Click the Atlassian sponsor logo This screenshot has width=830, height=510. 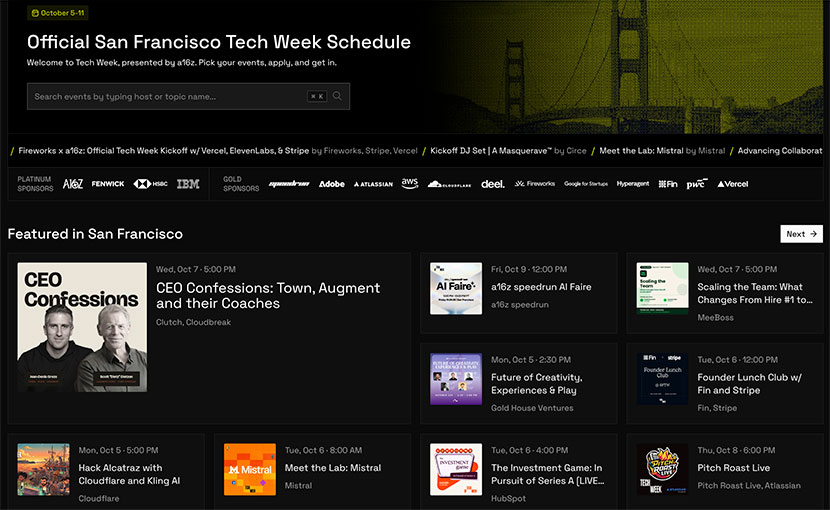(x=373, y=184)
